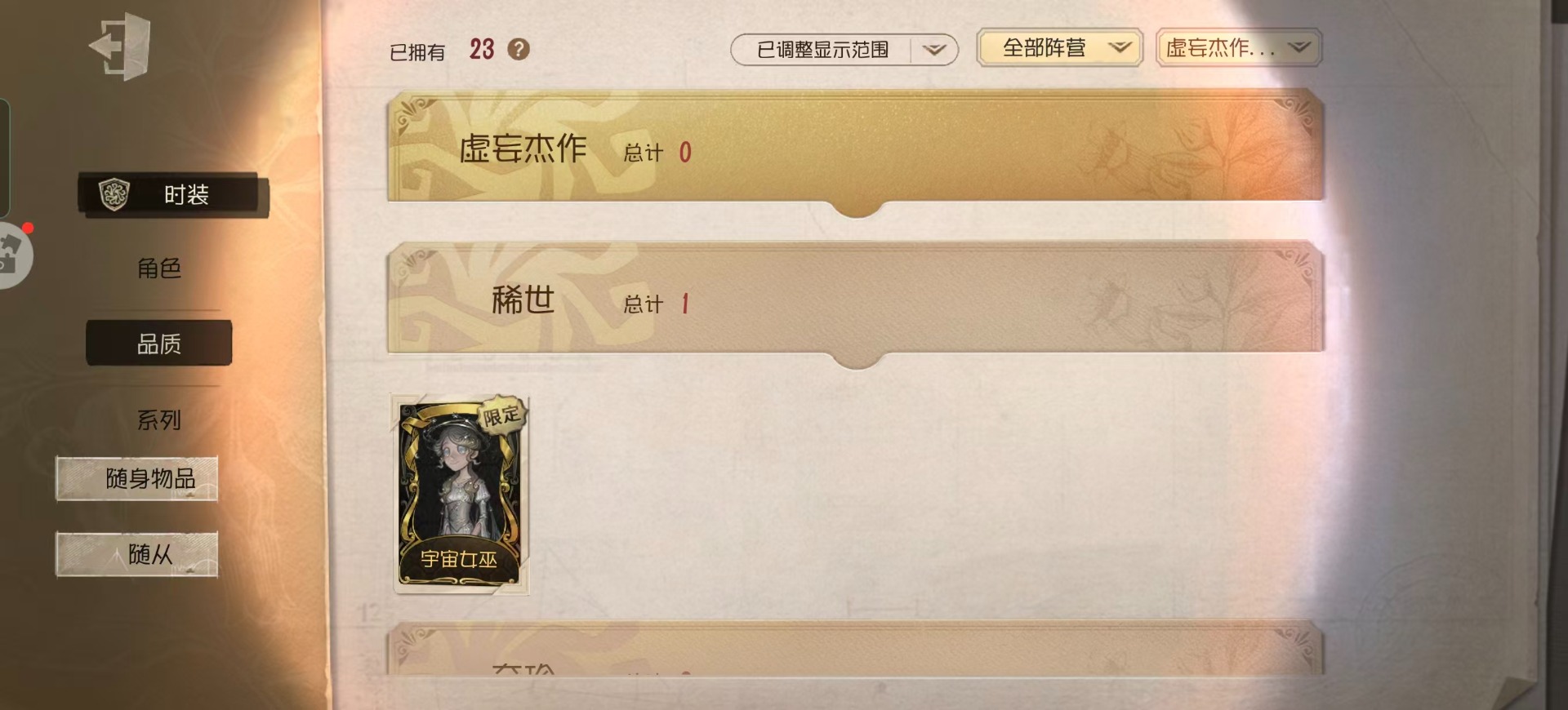Viewport: 1568px width, 710px height.
Task: Open the red-dot notification icon at left edge
Action: point(12,255)
